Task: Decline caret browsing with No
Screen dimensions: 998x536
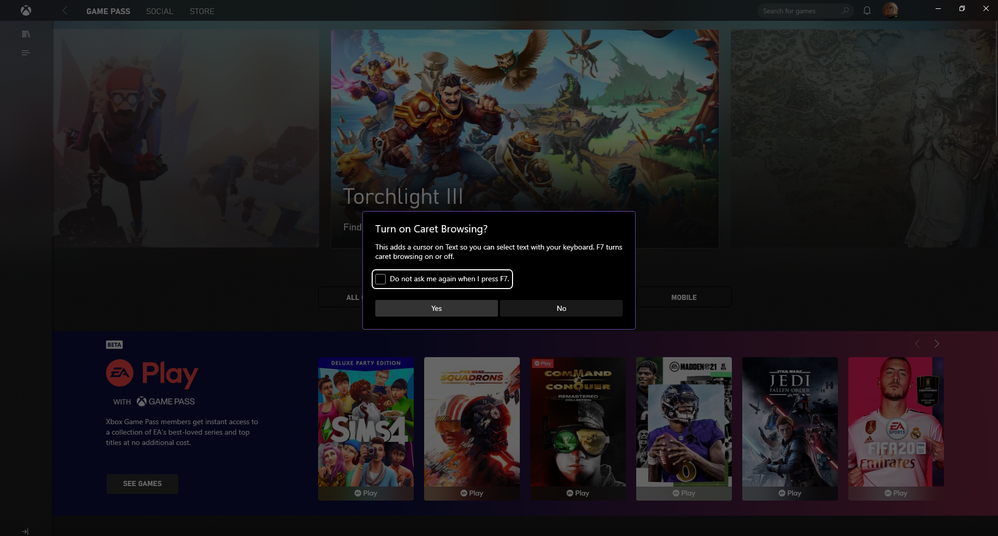Action: (x=561, y=308)
